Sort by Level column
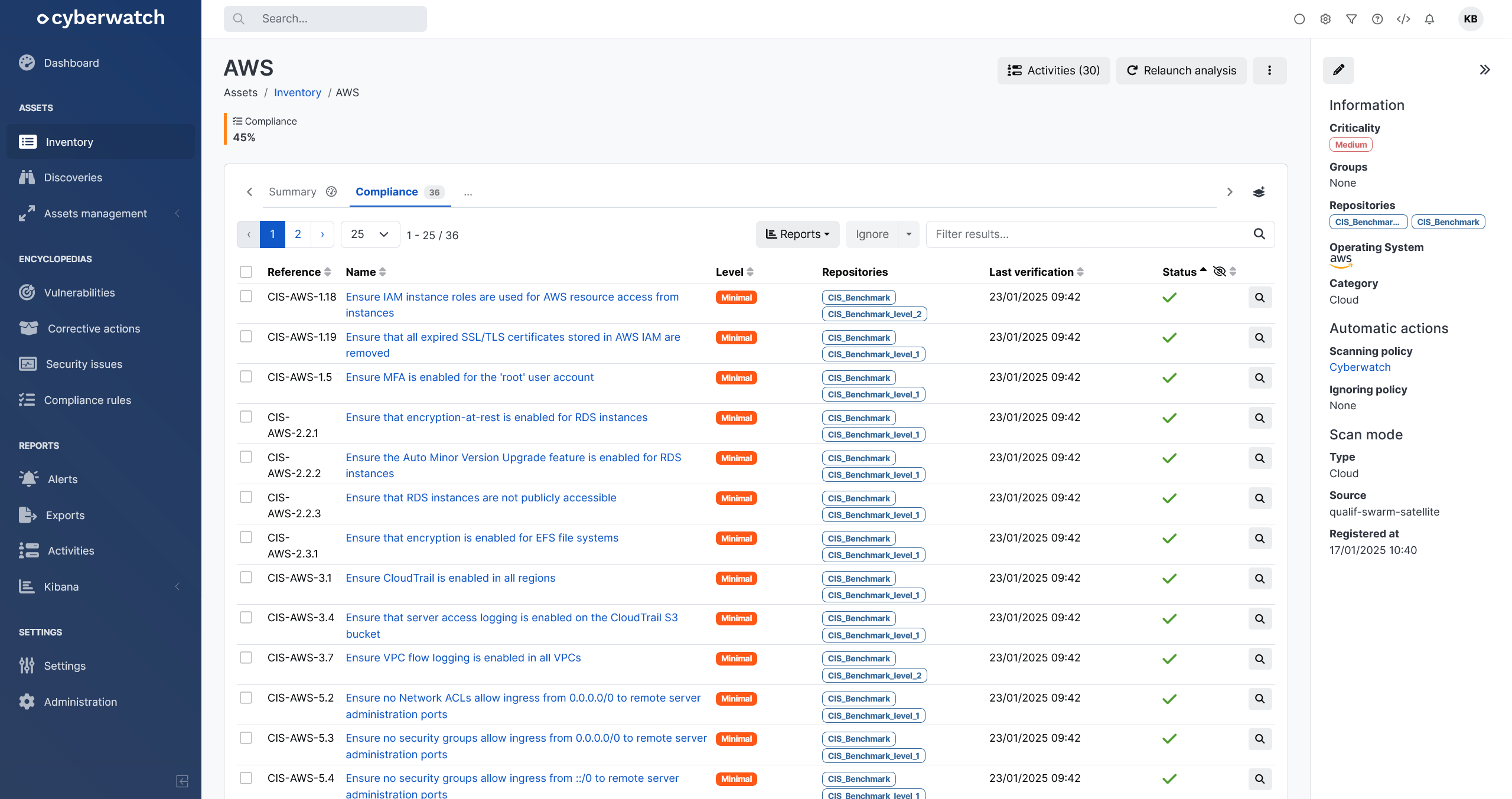This screenshot has height=799, width=1512. tap(734, 272)
